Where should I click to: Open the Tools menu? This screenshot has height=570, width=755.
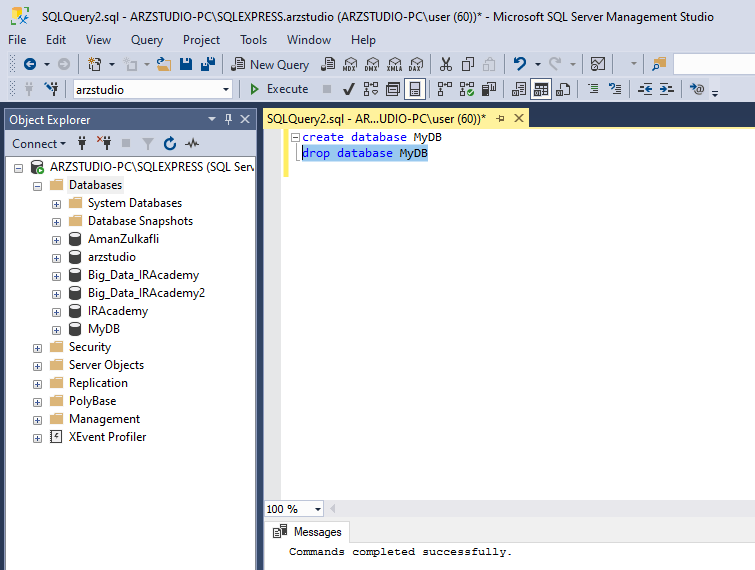pyautogui.click(x=253, y=39)
